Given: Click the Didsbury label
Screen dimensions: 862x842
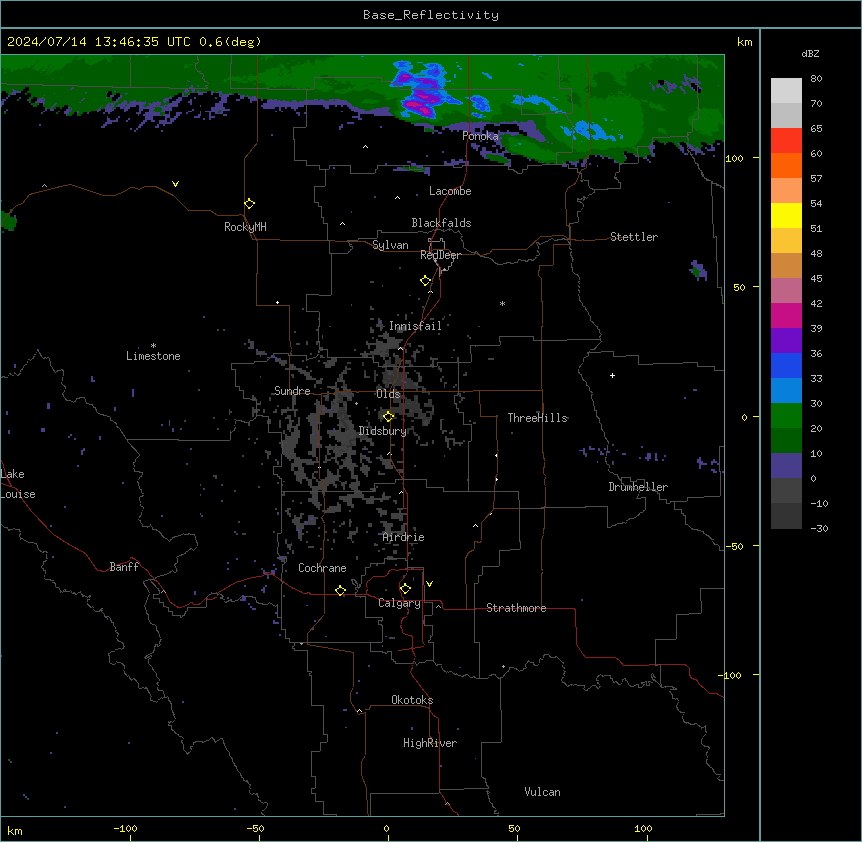Looking at the screenshot, I should pos(383,431).
